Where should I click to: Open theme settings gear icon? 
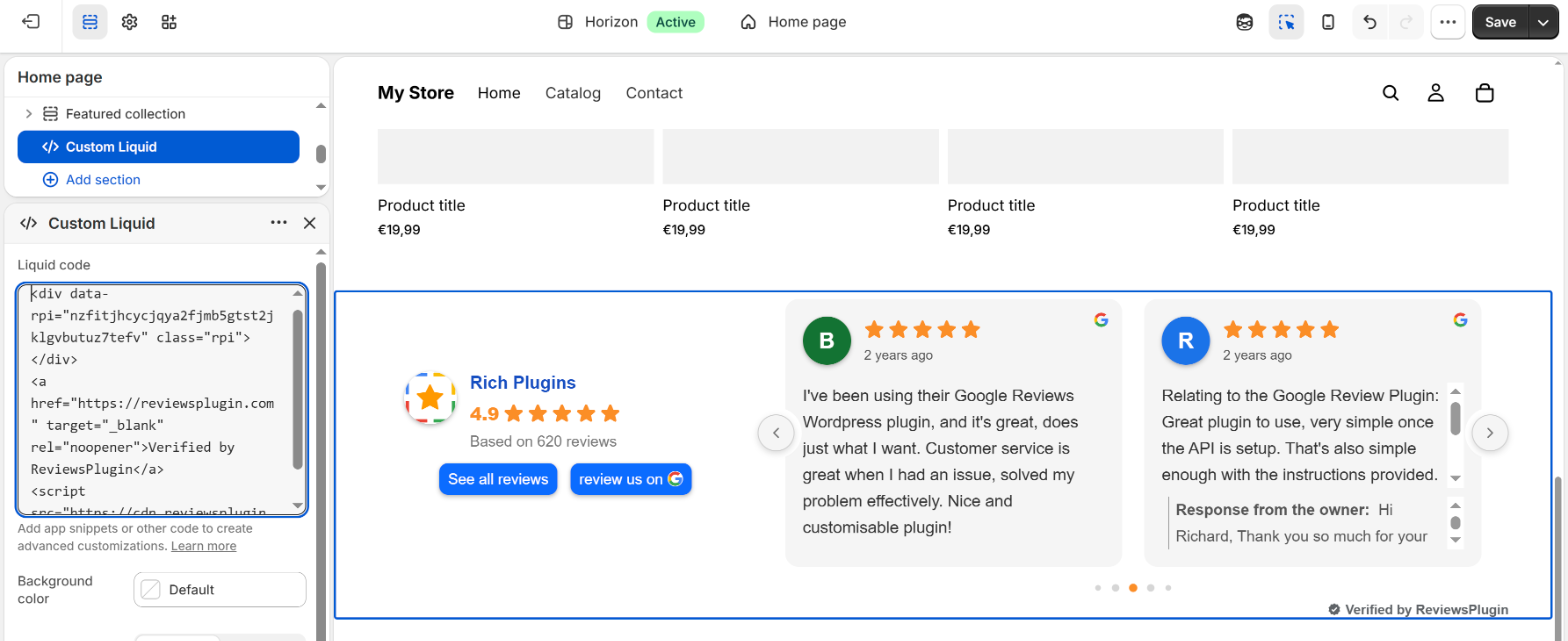(x=129, y=22)
